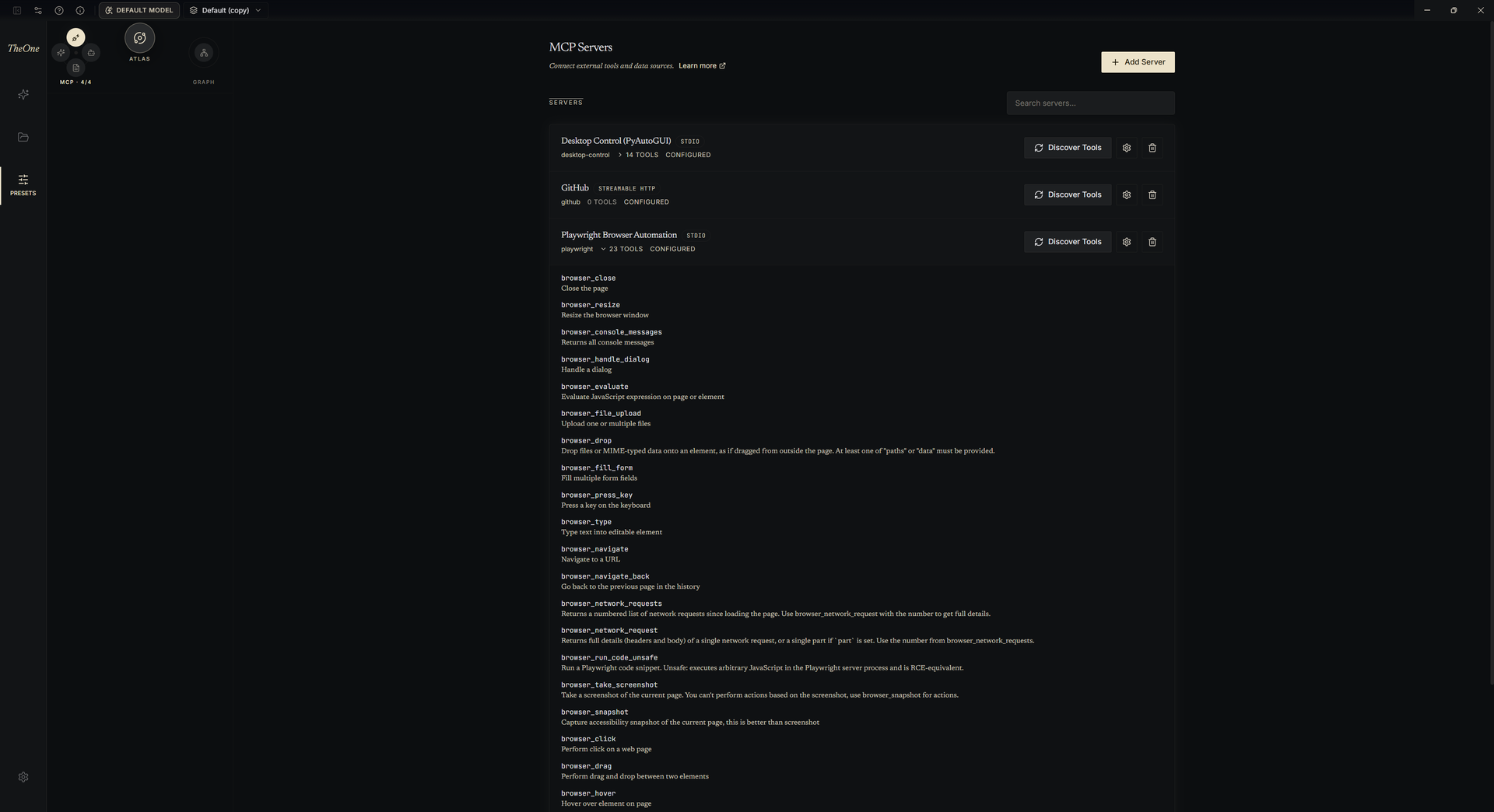Select the browser_navigate_back tool entry
The height and width of the screenshot is (812, 1494).
630,582
